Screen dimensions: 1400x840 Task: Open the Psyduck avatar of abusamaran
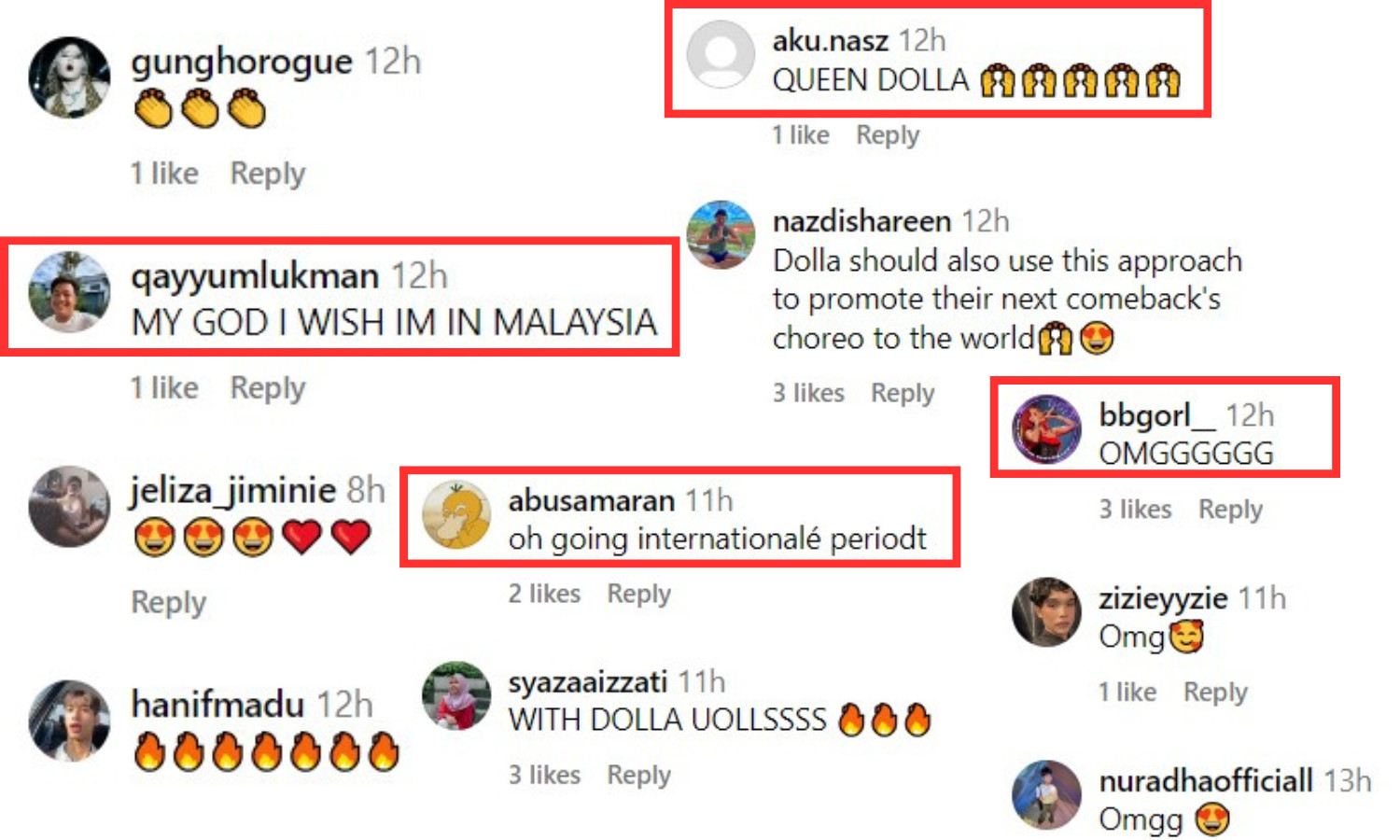[456, 514]
